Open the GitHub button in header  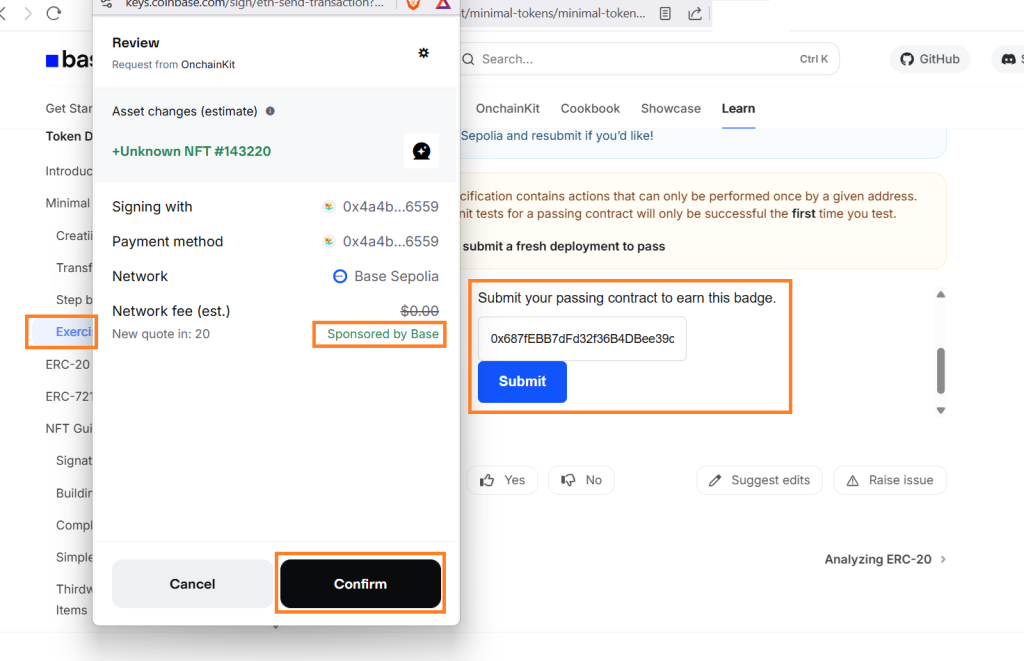pos(929,59)
